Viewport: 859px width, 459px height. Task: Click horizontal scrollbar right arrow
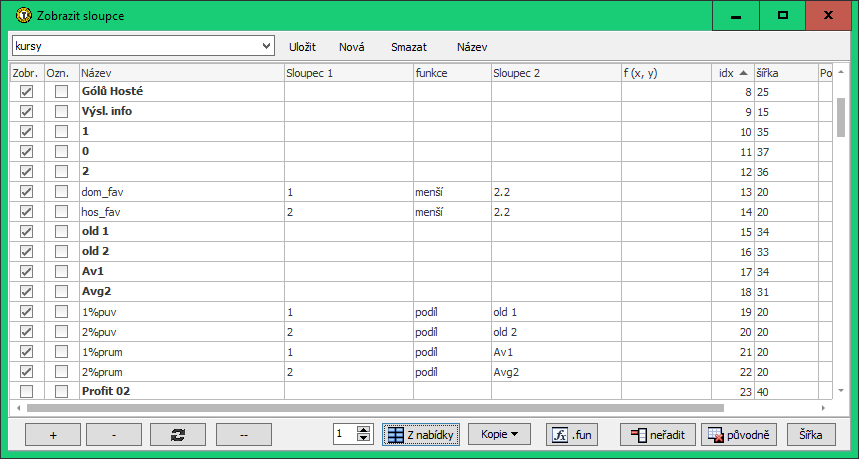pos(823,408)
